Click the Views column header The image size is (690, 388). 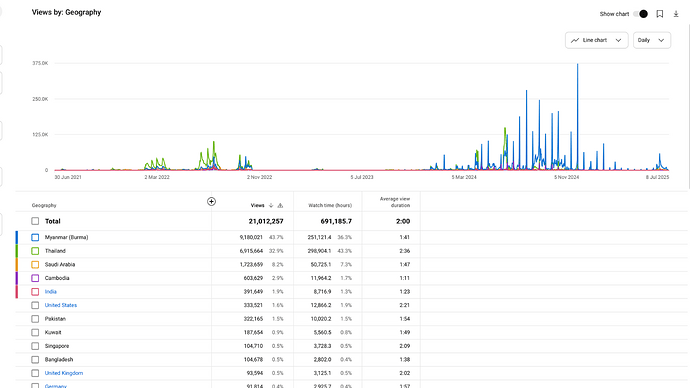257,205
